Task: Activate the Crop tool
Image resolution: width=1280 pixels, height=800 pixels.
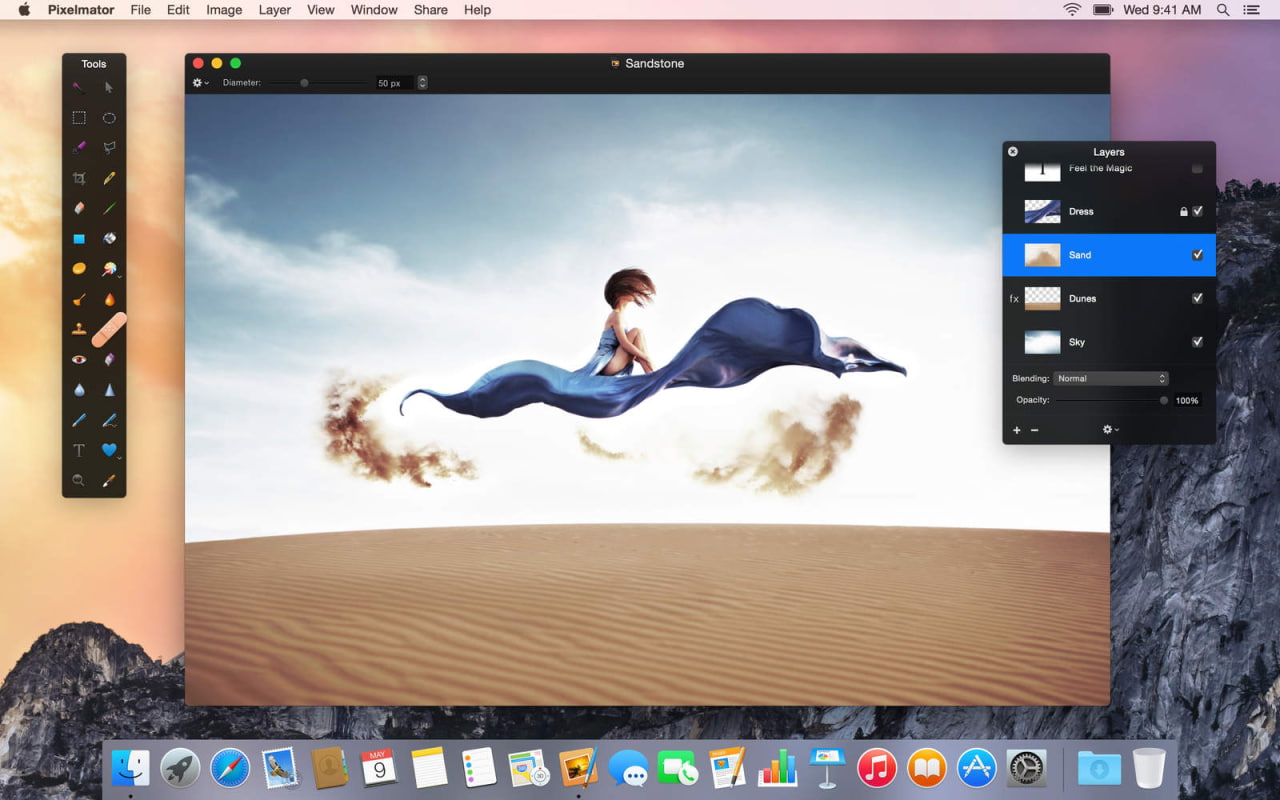Action: (x=78, y=177)
